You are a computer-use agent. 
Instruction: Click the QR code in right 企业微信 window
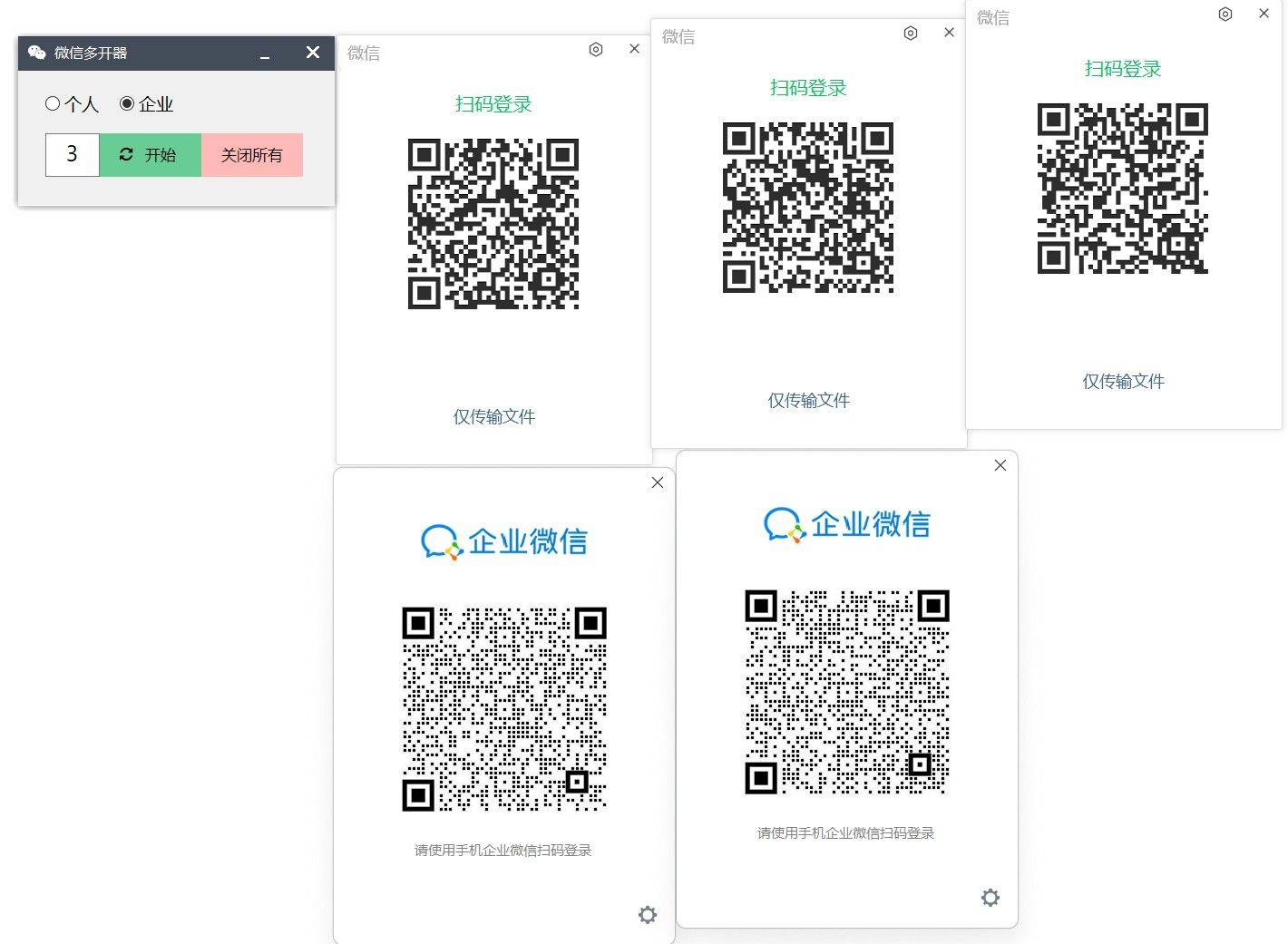tap(847, 692)
